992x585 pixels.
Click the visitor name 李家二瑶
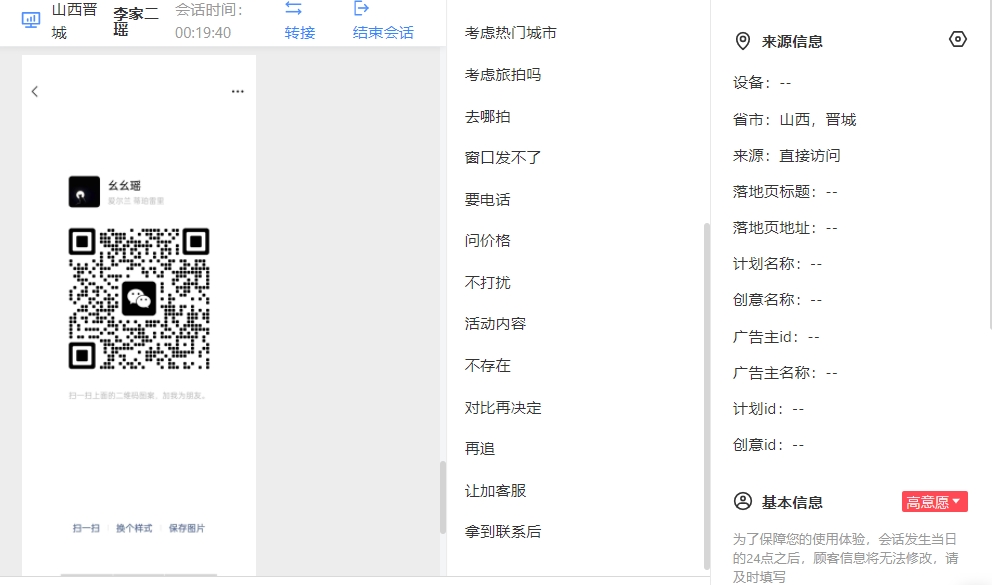pyautogui.click(x=136, y=21)
